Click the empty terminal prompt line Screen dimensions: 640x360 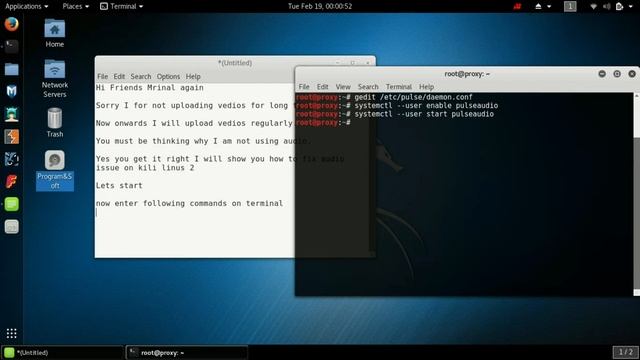[x=323, y=123]
